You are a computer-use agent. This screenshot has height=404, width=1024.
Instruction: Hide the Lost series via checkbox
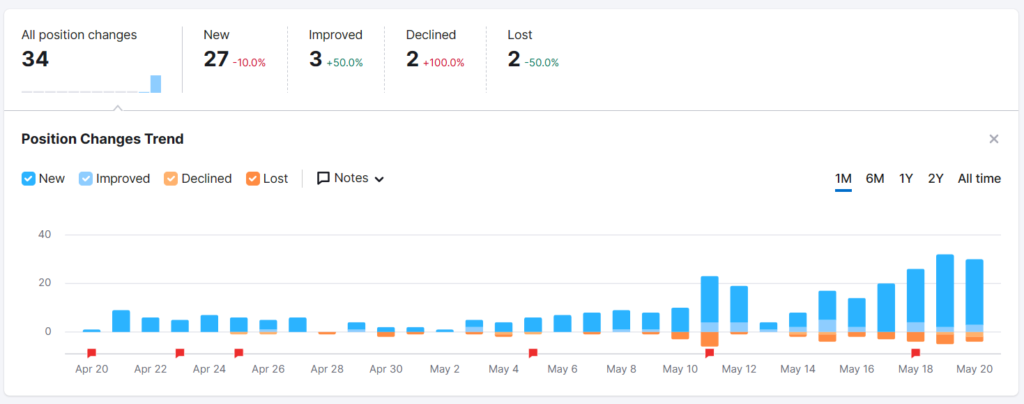[252, 179]
